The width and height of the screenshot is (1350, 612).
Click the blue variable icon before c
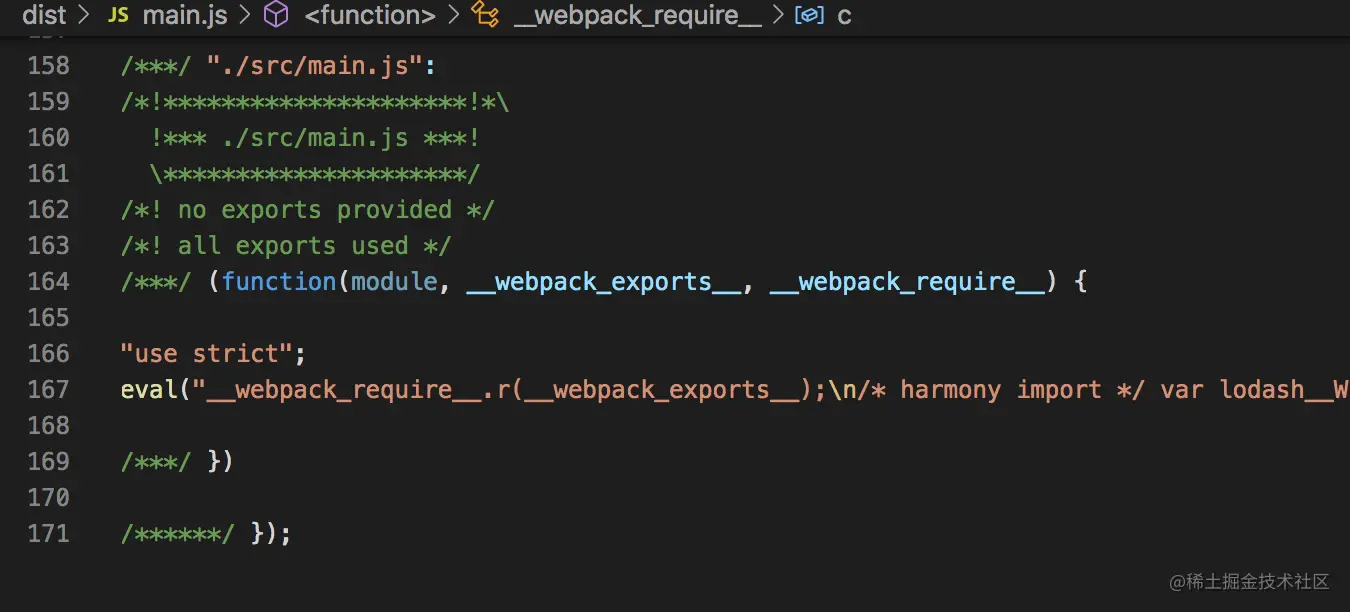point(809,15)
